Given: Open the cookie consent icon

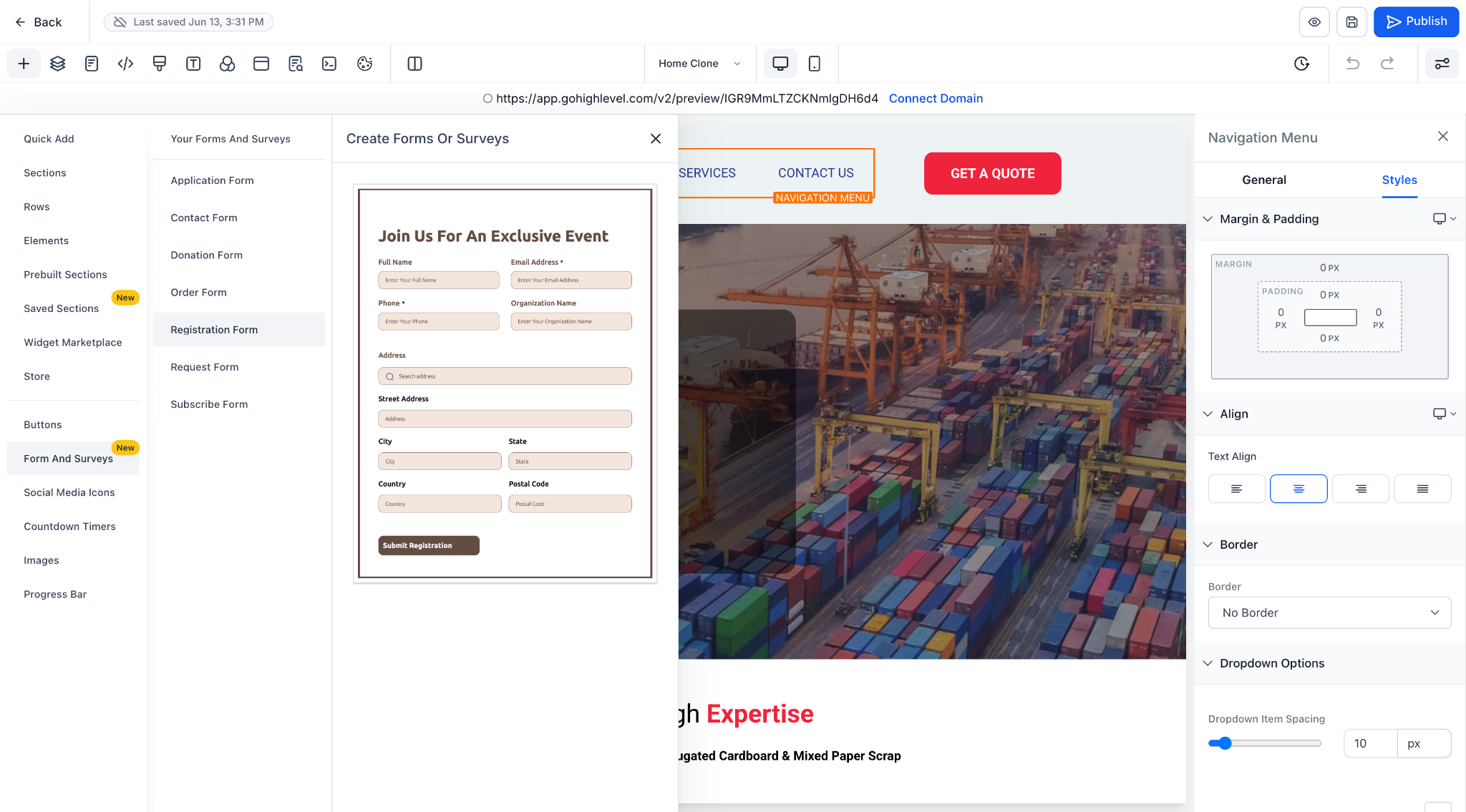Looking at the screenshot, I should tap(364, 64).
